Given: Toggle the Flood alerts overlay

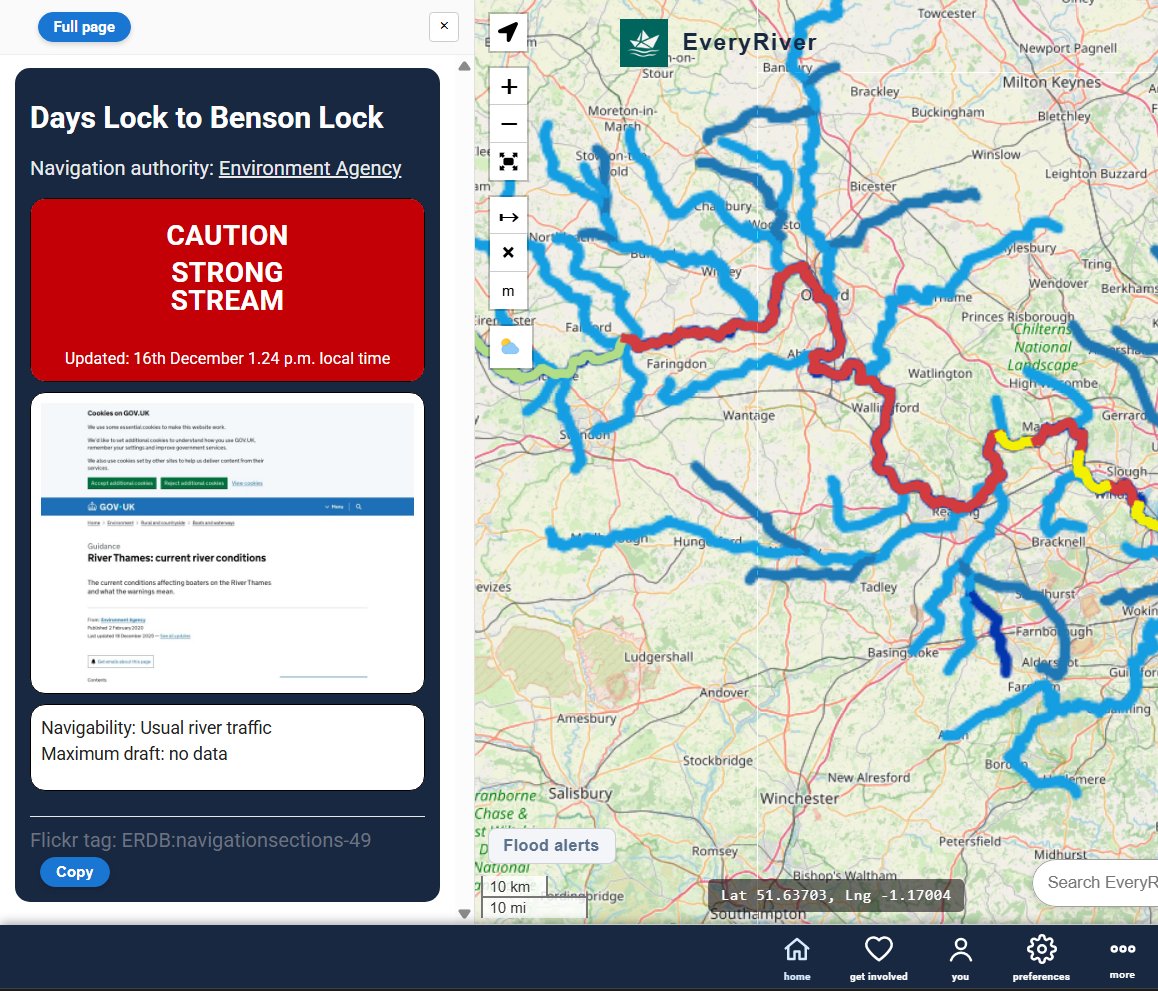Looking at the screenshot, I should [551, 846].
